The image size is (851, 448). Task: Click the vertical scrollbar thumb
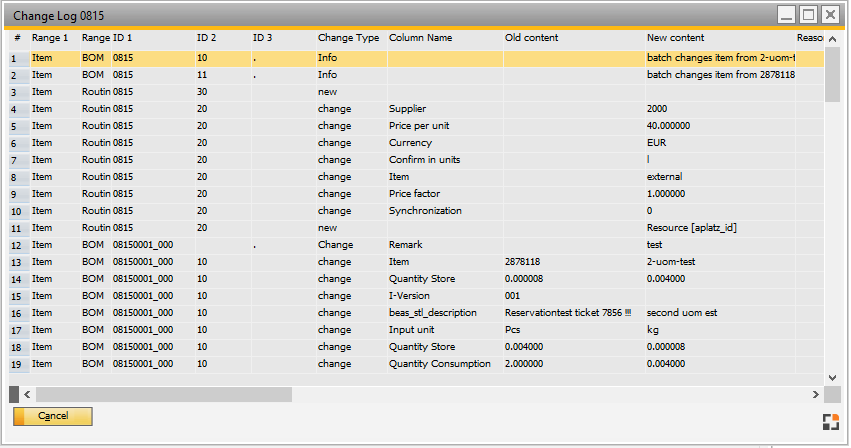(x=832, y=75)
